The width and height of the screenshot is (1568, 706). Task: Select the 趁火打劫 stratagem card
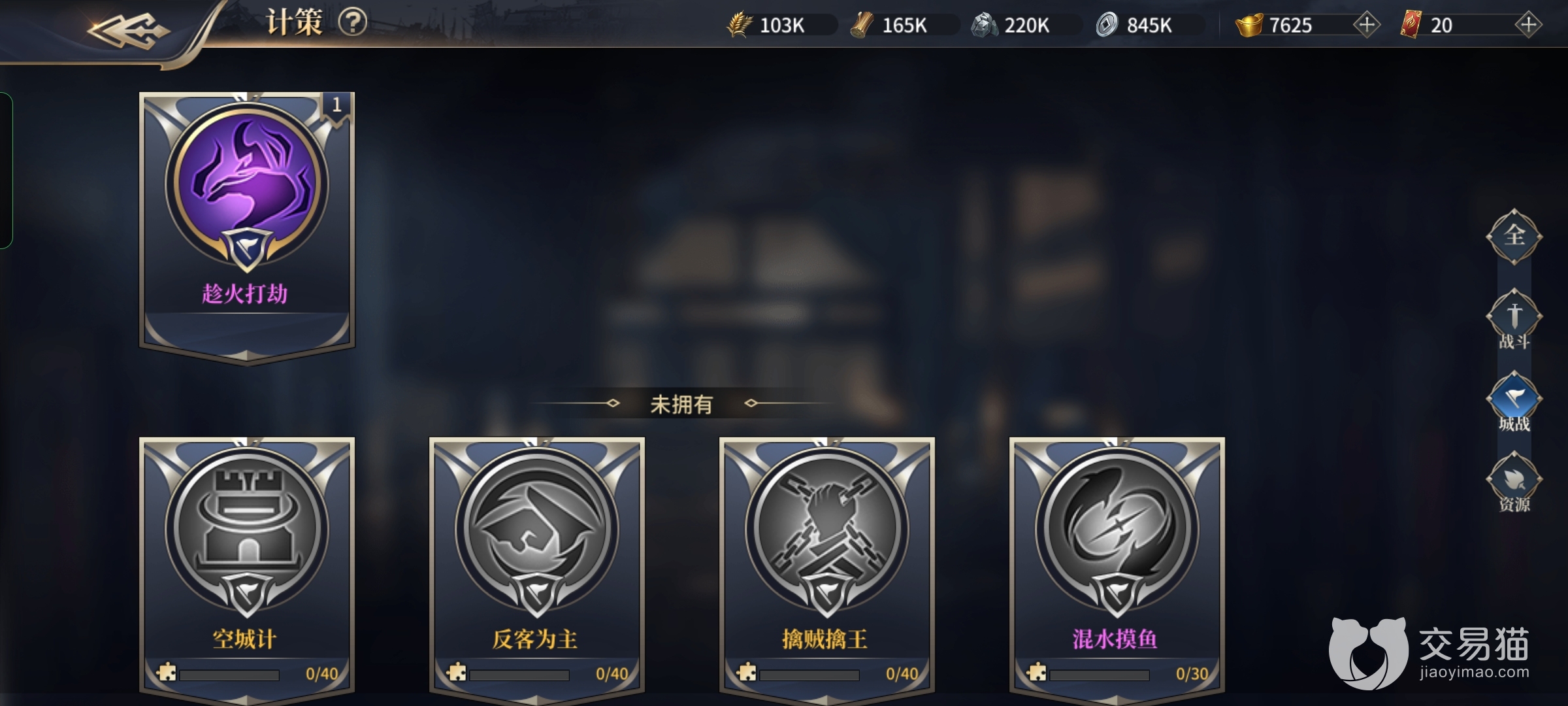(246, 227)
